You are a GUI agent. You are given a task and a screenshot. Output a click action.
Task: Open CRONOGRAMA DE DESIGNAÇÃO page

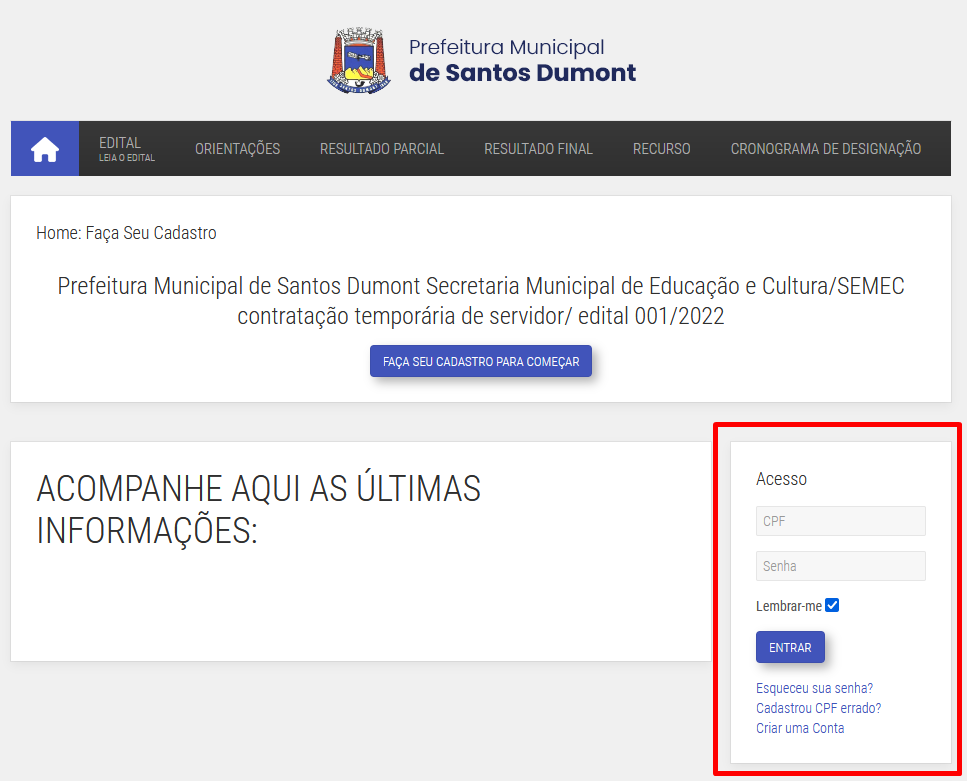pos(826,149)
